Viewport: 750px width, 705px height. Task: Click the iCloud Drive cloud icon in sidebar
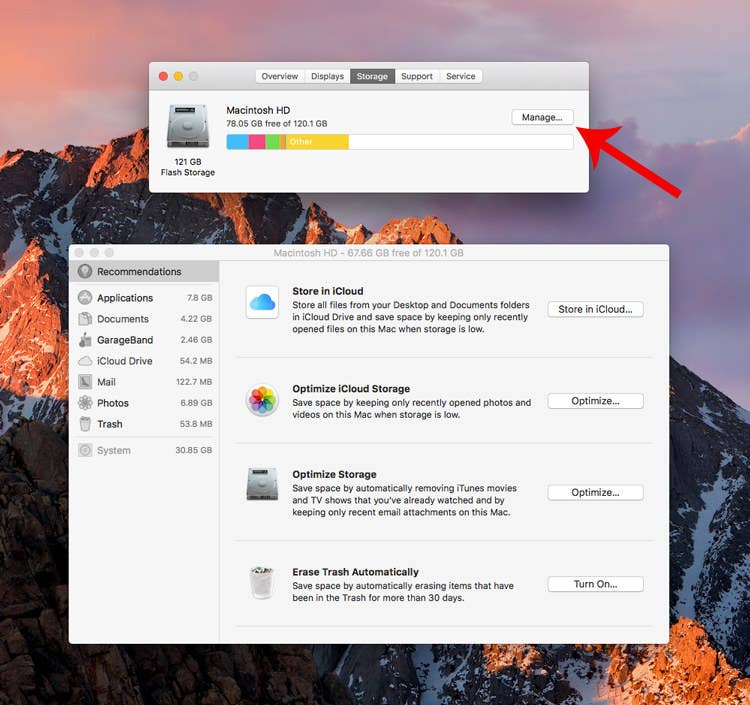click(85, 361)
